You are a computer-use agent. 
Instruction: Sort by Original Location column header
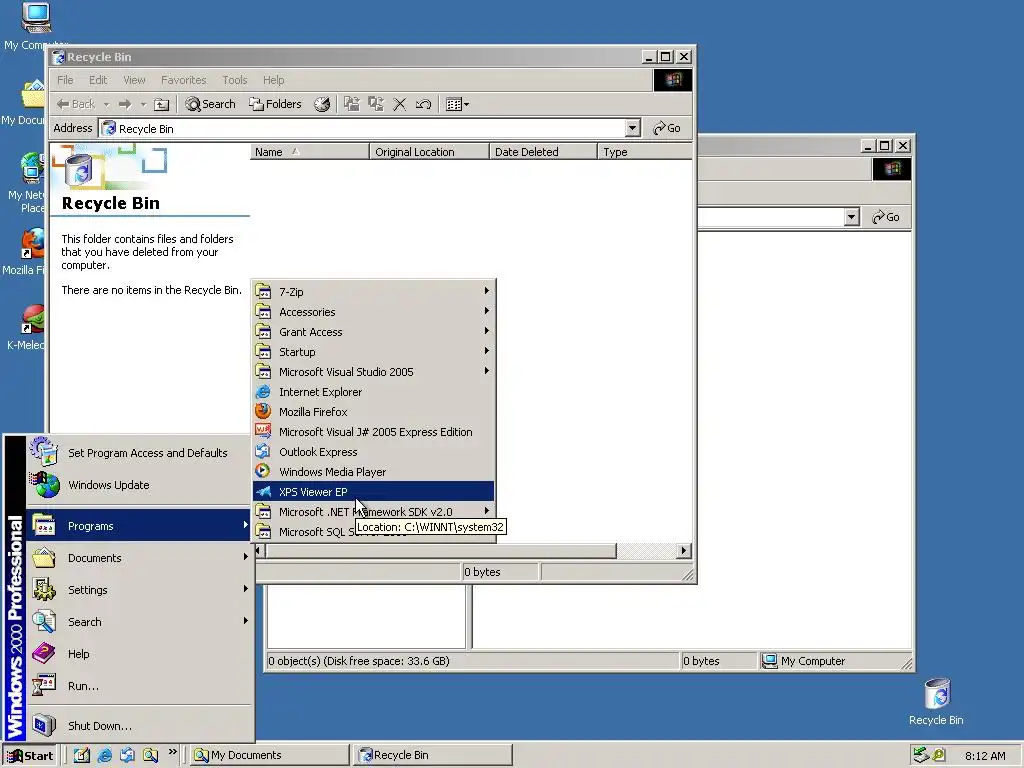click(429, 152)
